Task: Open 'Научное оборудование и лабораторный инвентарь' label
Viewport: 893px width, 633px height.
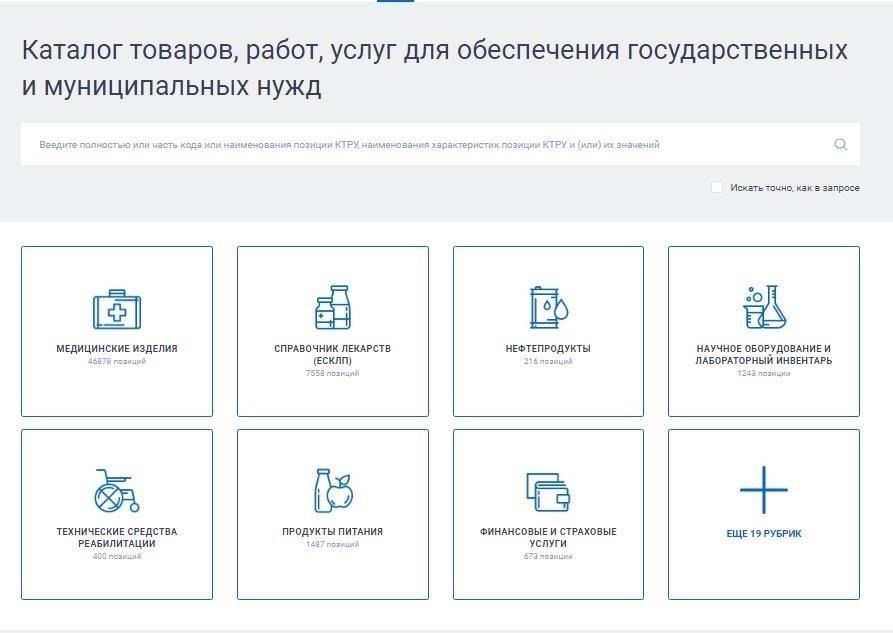Action: [764, 354]
